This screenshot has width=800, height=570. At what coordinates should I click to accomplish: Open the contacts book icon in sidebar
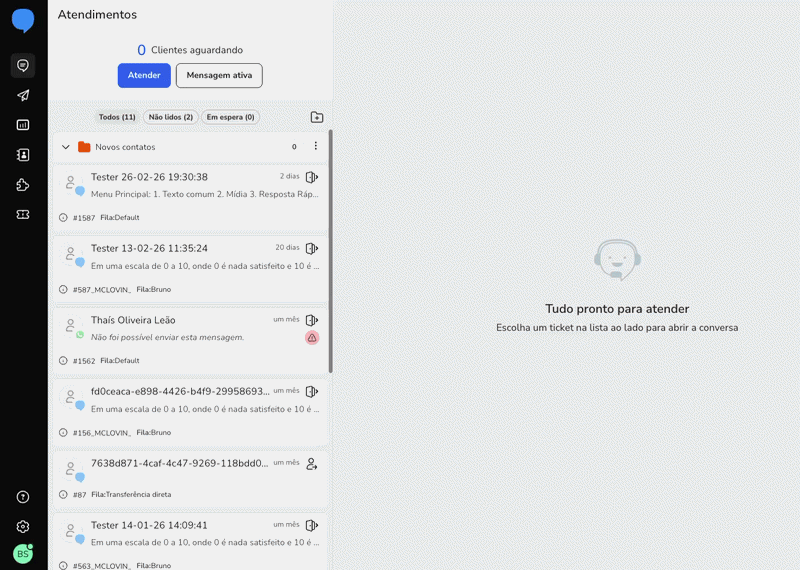[23, 155]
